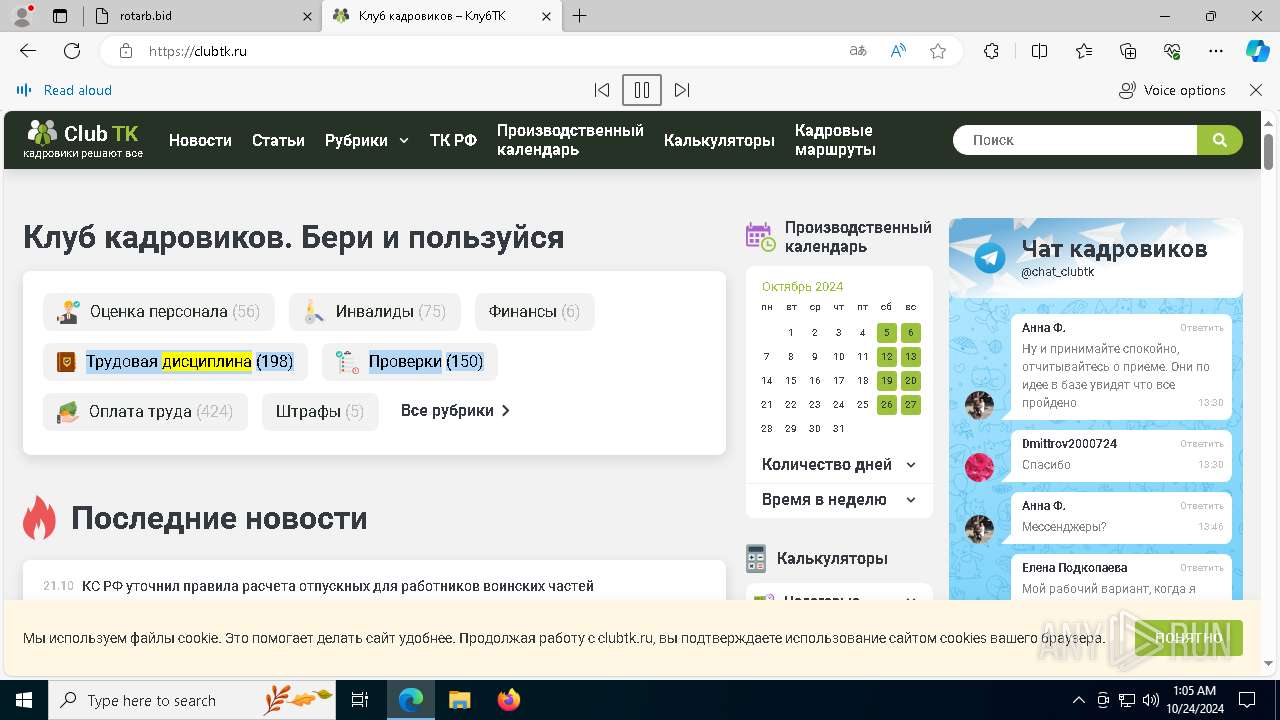Viewport: 1280px width, 720px height.
Task: Click the Read aloud icon in address bar
Action: tap(898, 51)
